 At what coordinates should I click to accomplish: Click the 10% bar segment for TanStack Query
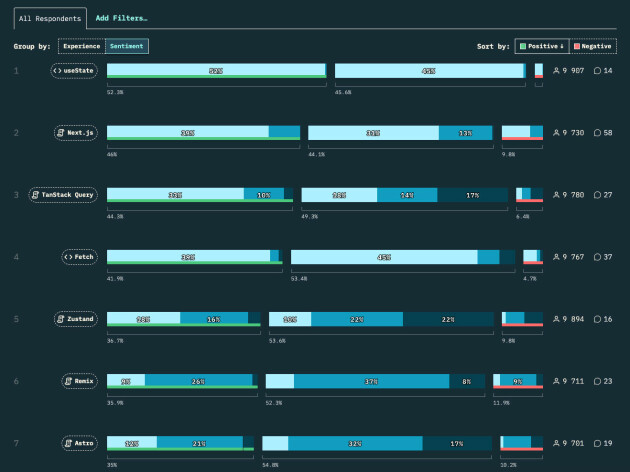pyautogui.click(x=264, y=195)
